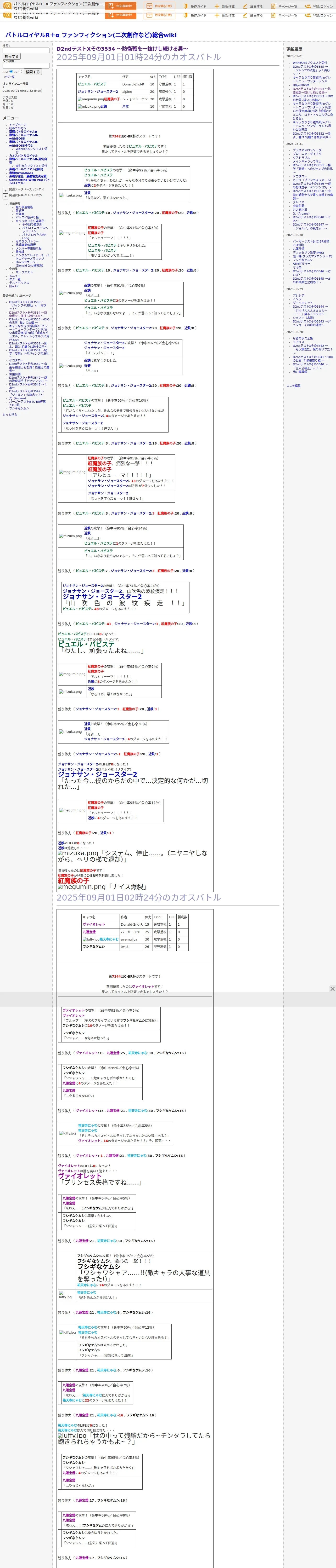Open シェフィ（水着）history link
Image resolution: width=336 pixels, height=1568 pixels.
[x=303, y=318]
